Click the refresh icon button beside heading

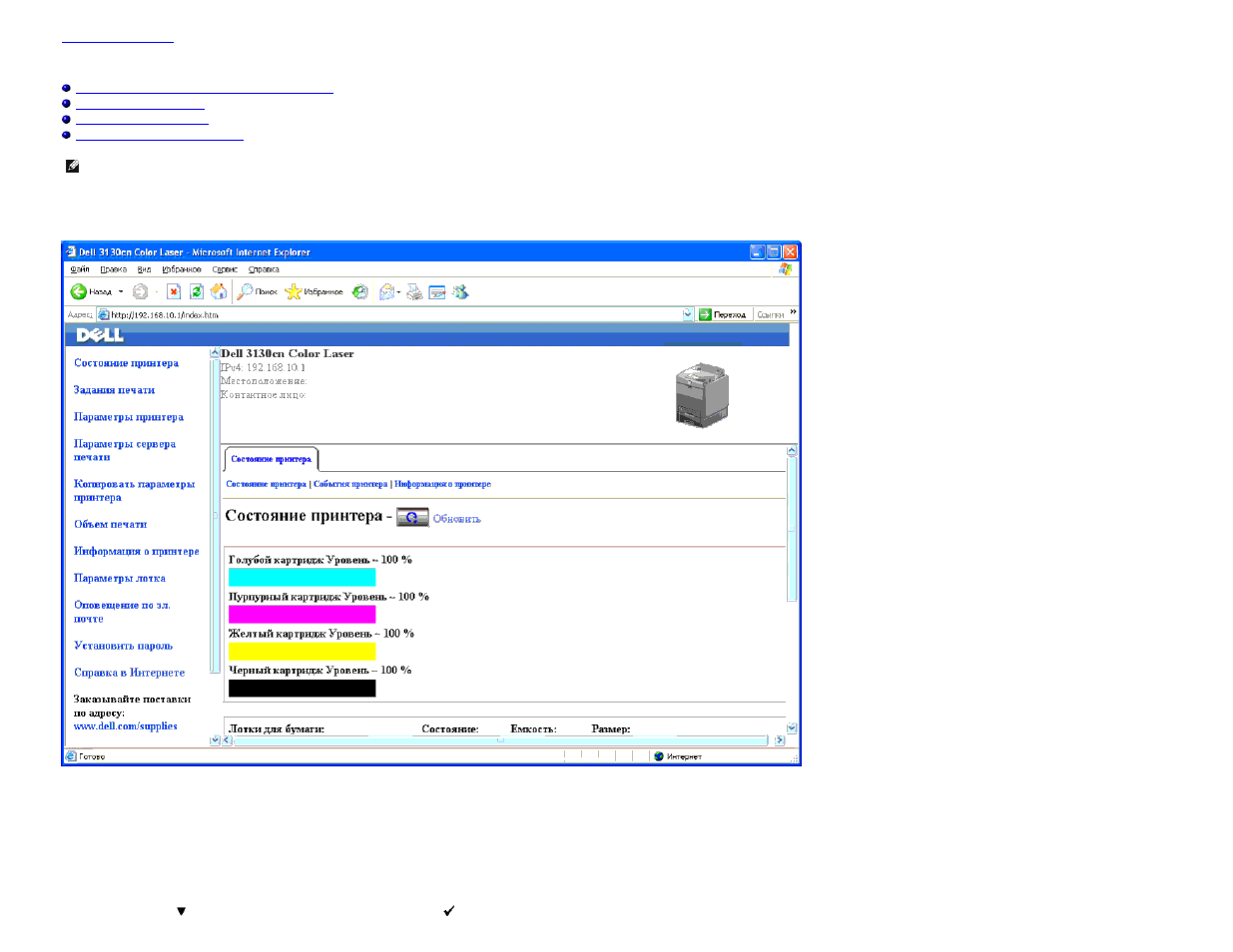[x=412, y=517]
